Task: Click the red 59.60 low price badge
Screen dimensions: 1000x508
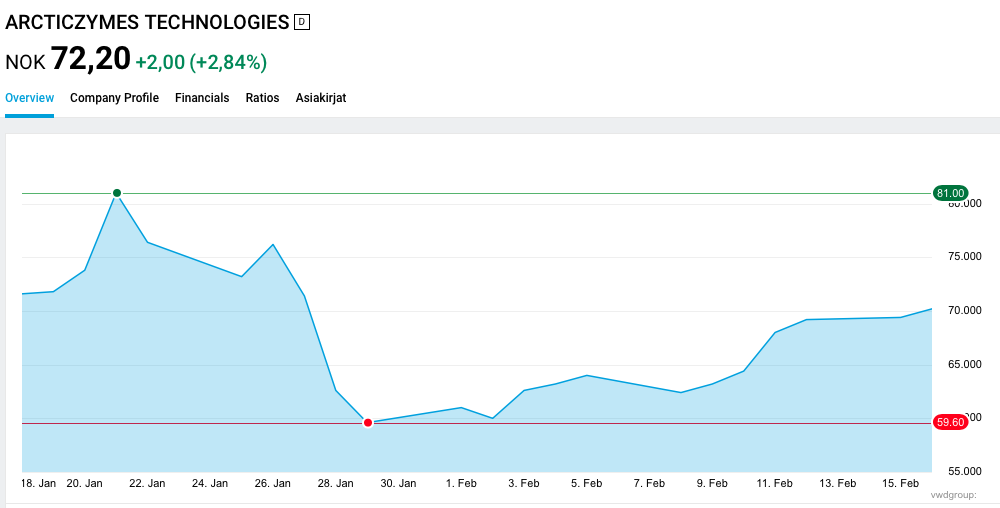Action: tap(950, 423)
